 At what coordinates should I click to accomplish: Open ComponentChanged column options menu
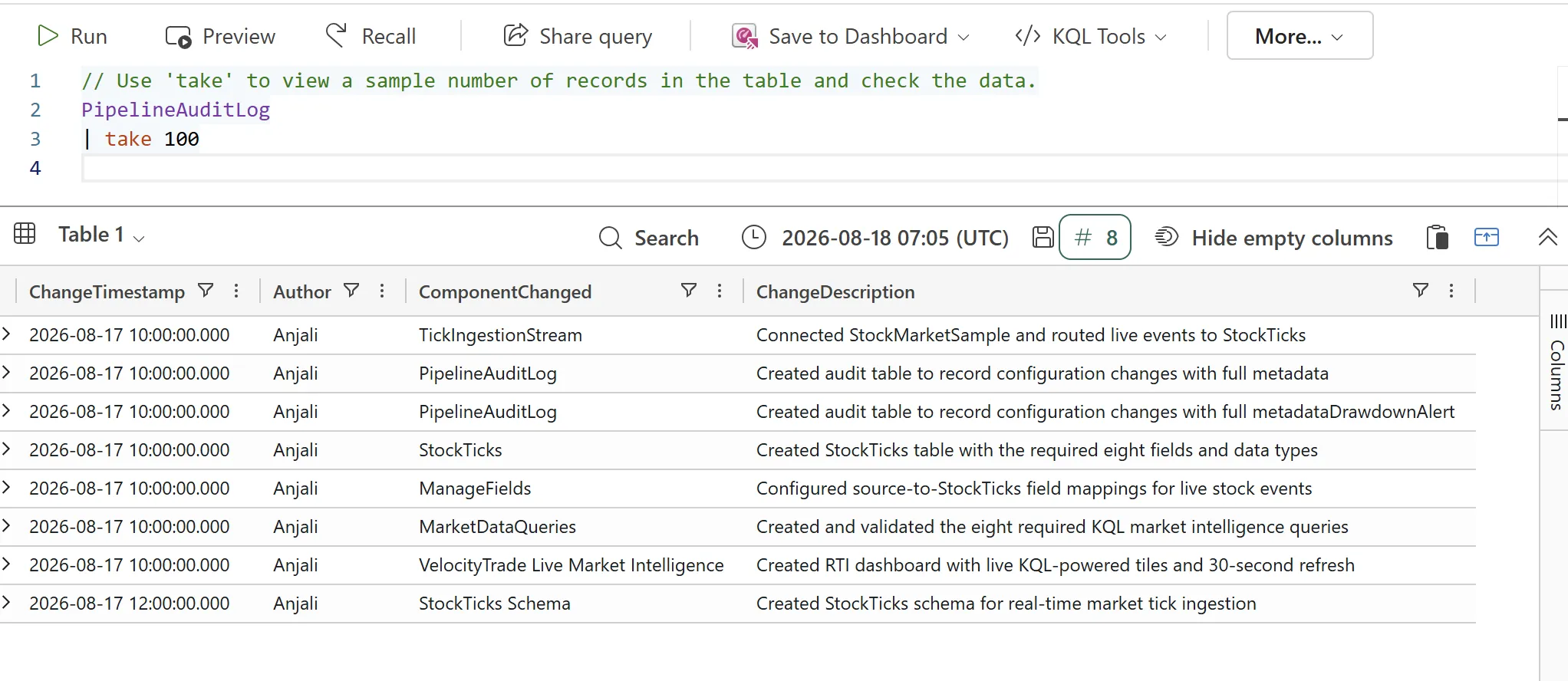coord(720,291)
